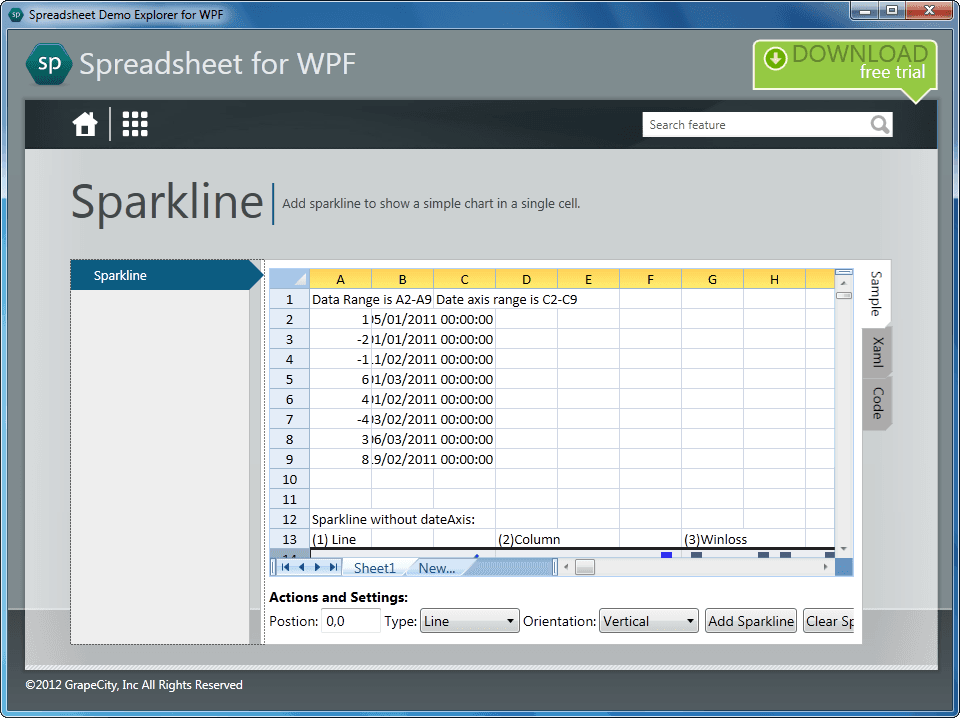960x718 pixels.
Task: Jump to last sheet tab arrow
Action: click(x=333, y=567)
